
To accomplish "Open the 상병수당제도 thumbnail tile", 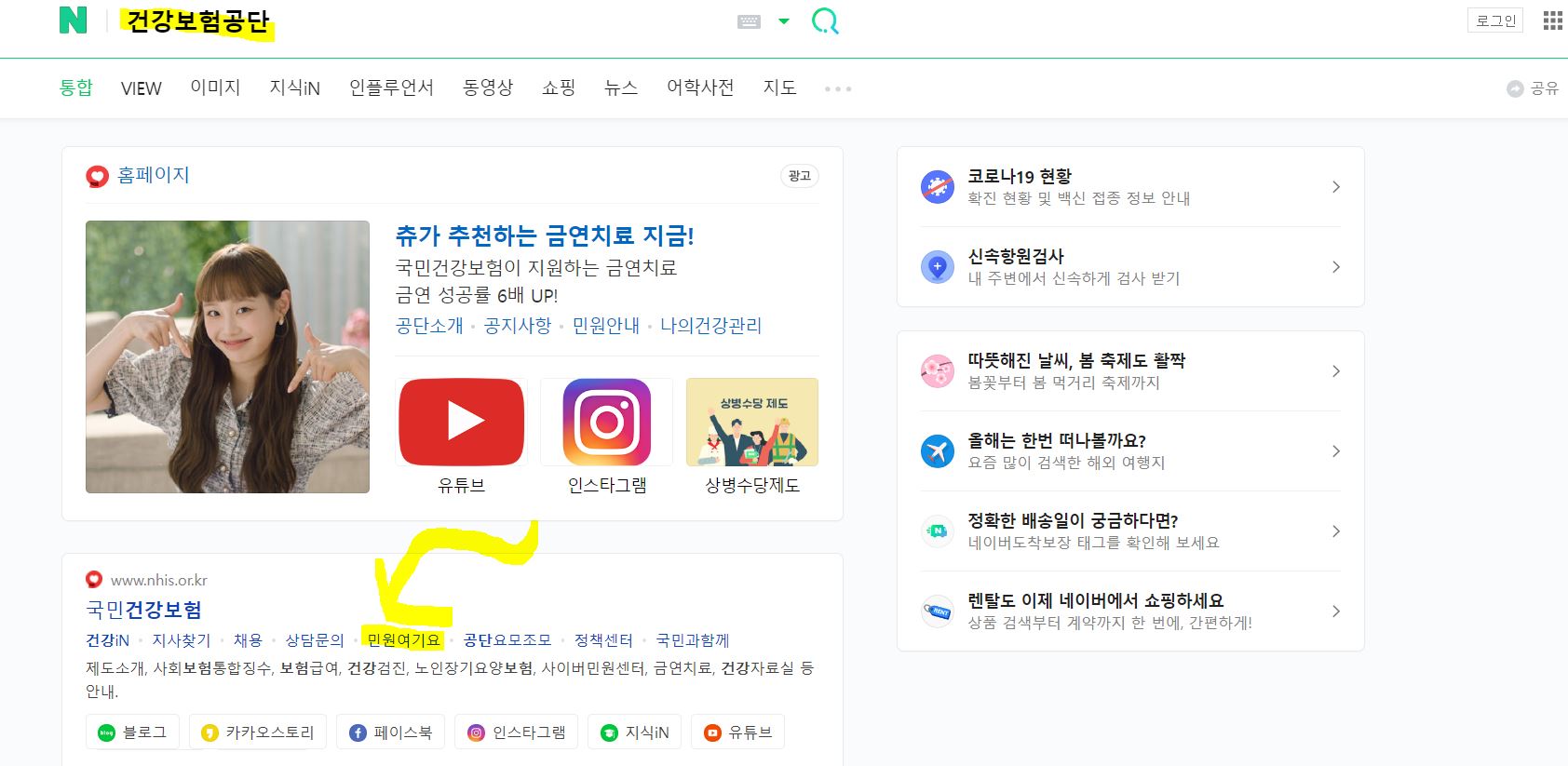I will (752, 422).
